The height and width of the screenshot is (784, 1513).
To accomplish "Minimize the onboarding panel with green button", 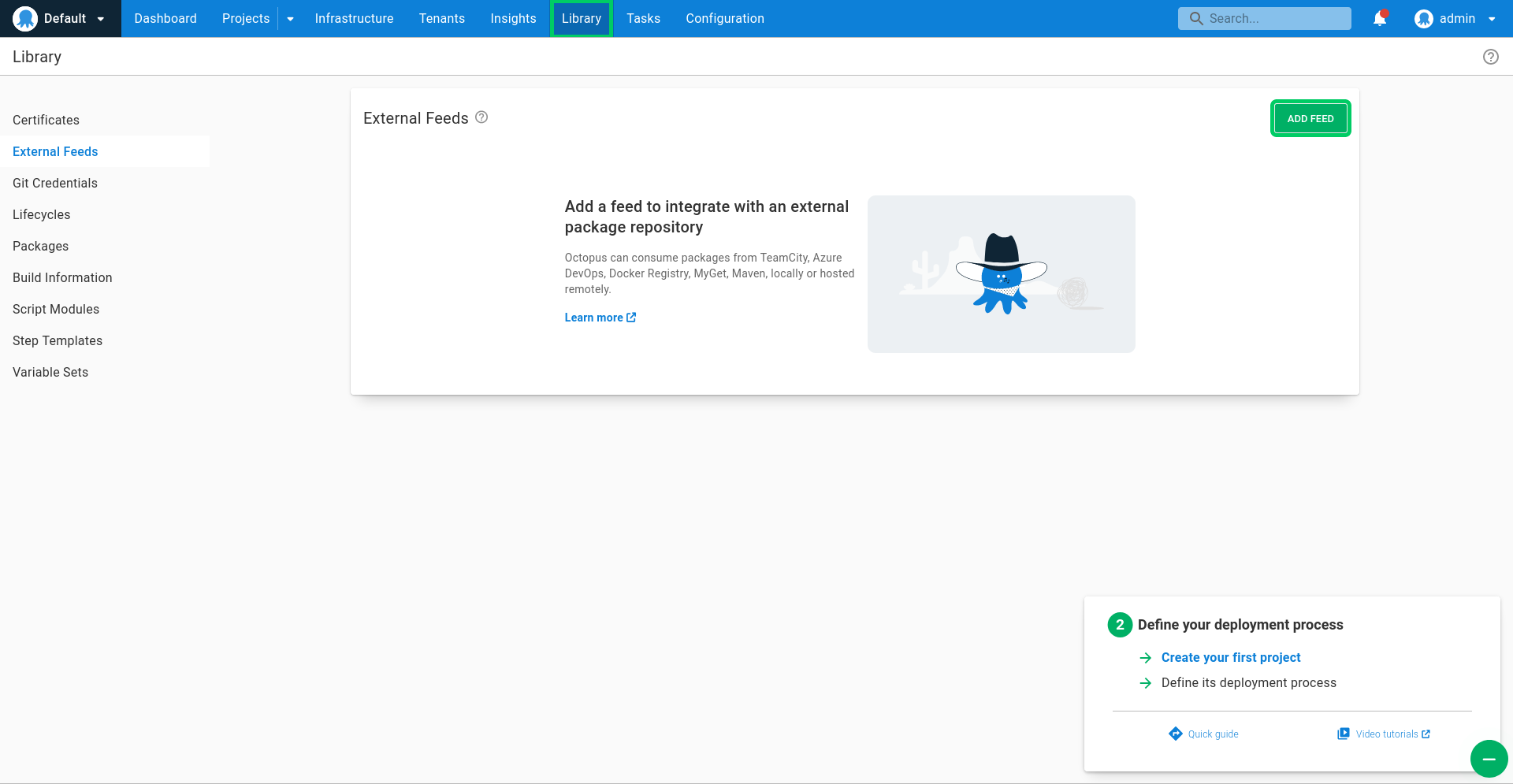I will [1489, 759].
